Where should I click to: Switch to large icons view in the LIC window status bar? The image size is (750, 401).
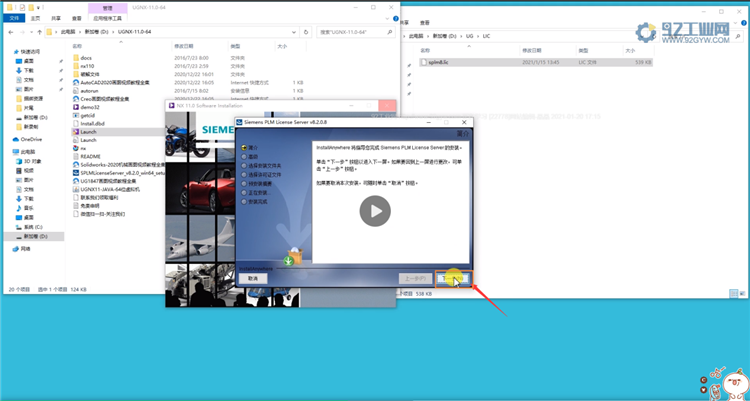[x=741, y=293]
